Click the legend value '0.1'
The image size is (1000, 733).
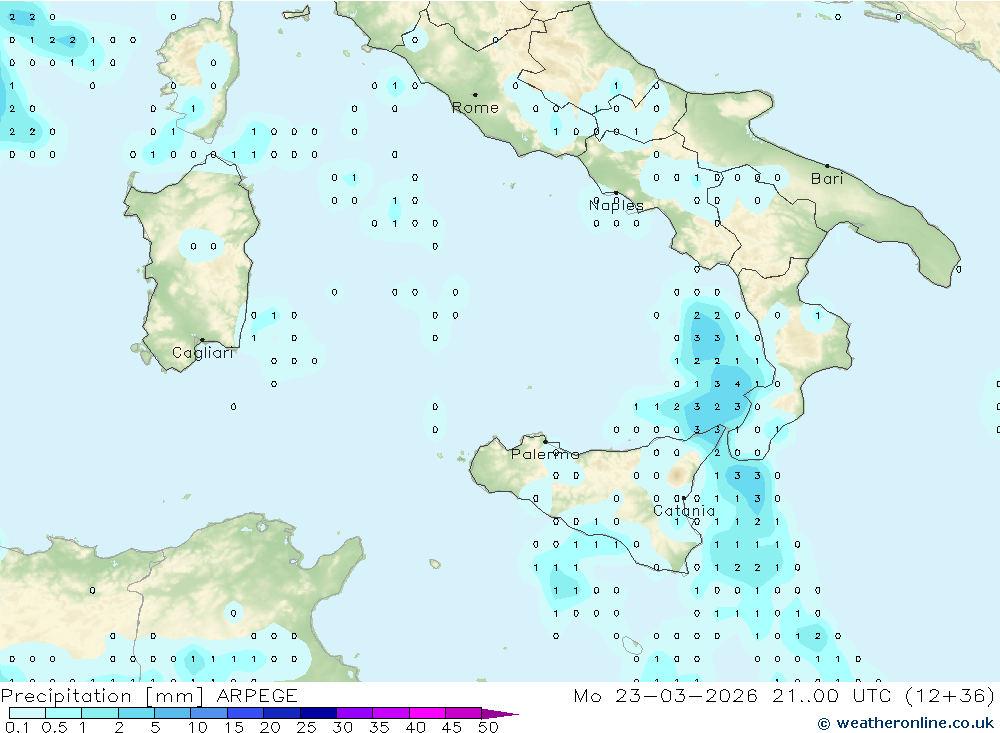(17, 727)
